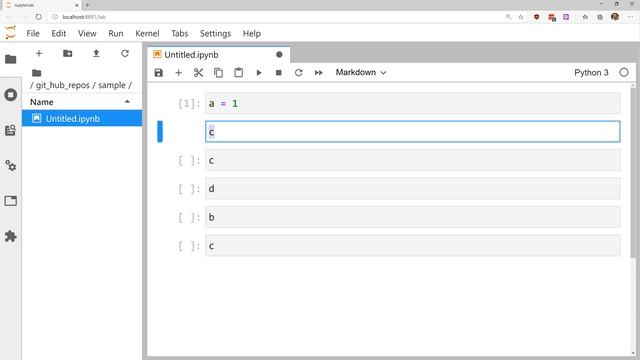Open the Settings menu

coord(216,33)
